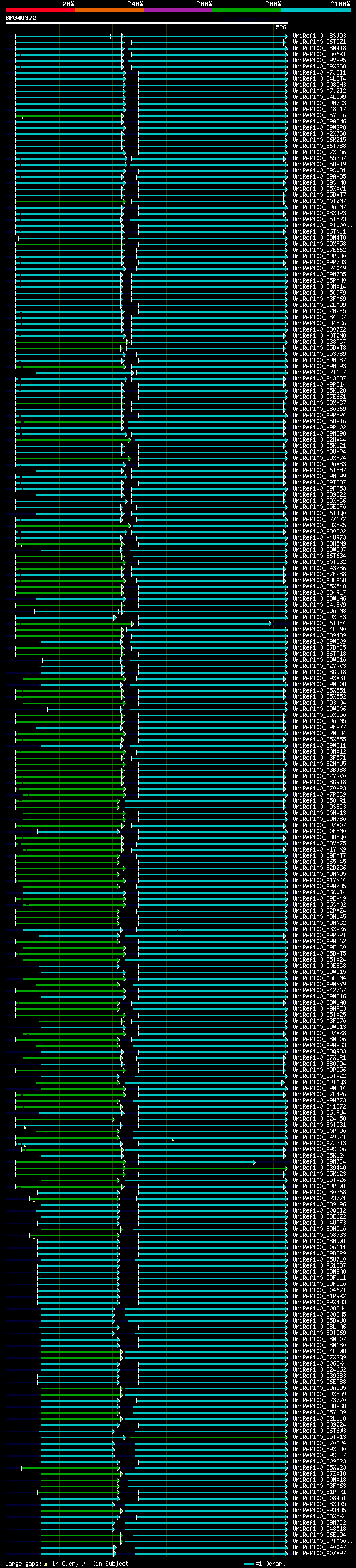Select label UniRef100_Q39439
Image resolution: width=356 pixels, height=1568 pixels.
tap(319, 635)
